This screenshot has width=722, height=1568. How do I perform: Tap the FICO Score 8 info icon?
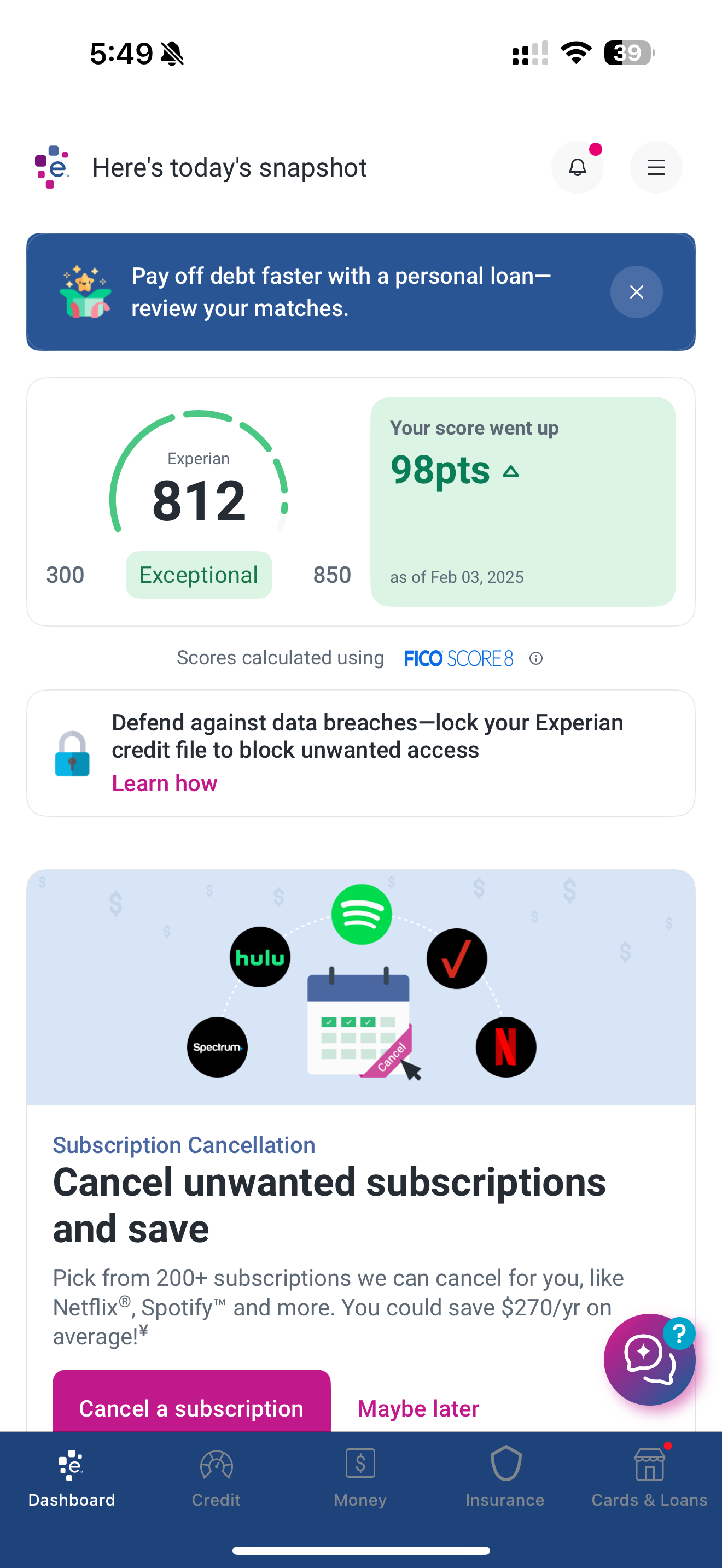[x=535, y=659]
